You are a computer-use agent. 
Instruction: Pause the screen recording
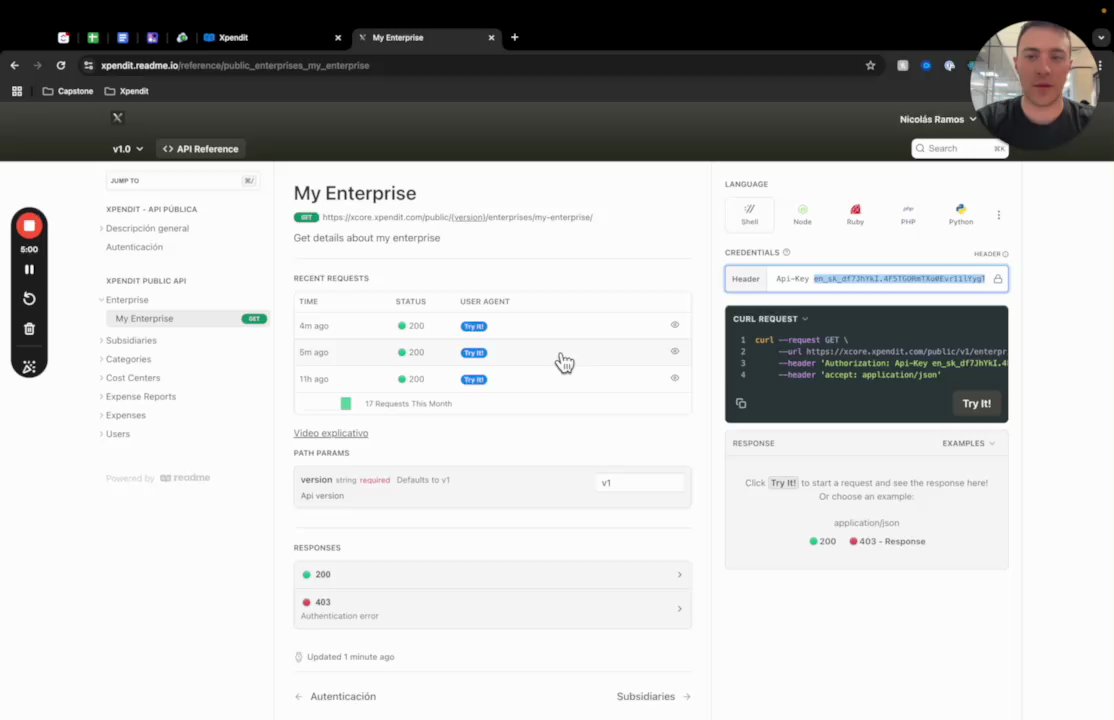29,269
